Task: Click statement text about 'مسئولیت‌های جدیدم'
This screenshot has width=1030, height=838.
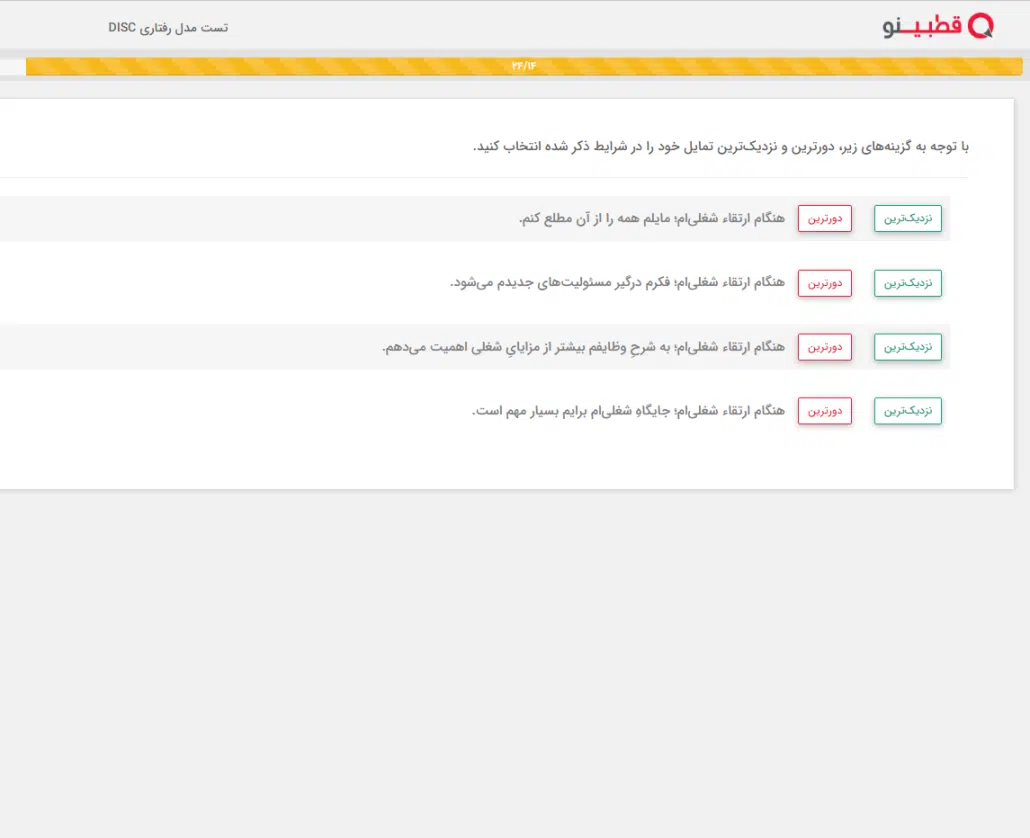Action: click(617, 283)
